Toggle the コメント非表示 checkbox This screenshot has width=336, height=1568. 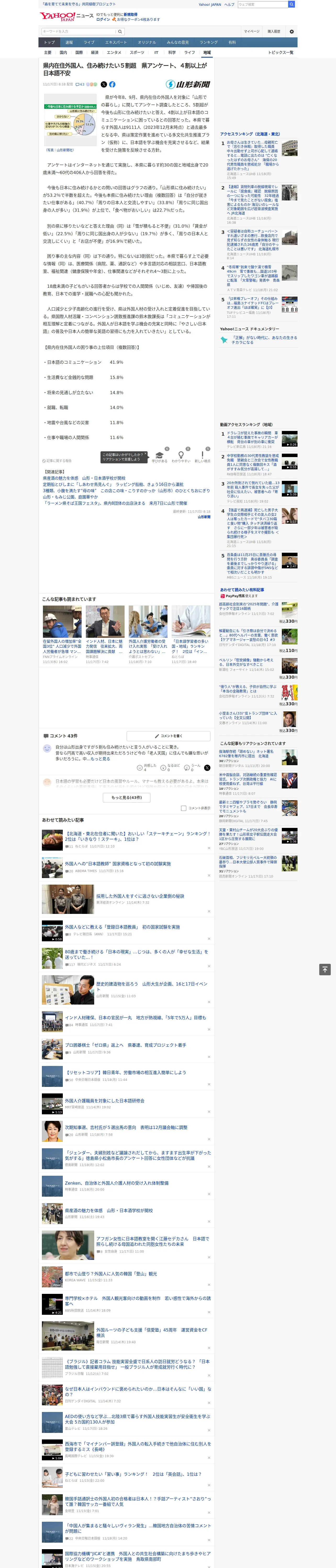click(x=183, y=808)
